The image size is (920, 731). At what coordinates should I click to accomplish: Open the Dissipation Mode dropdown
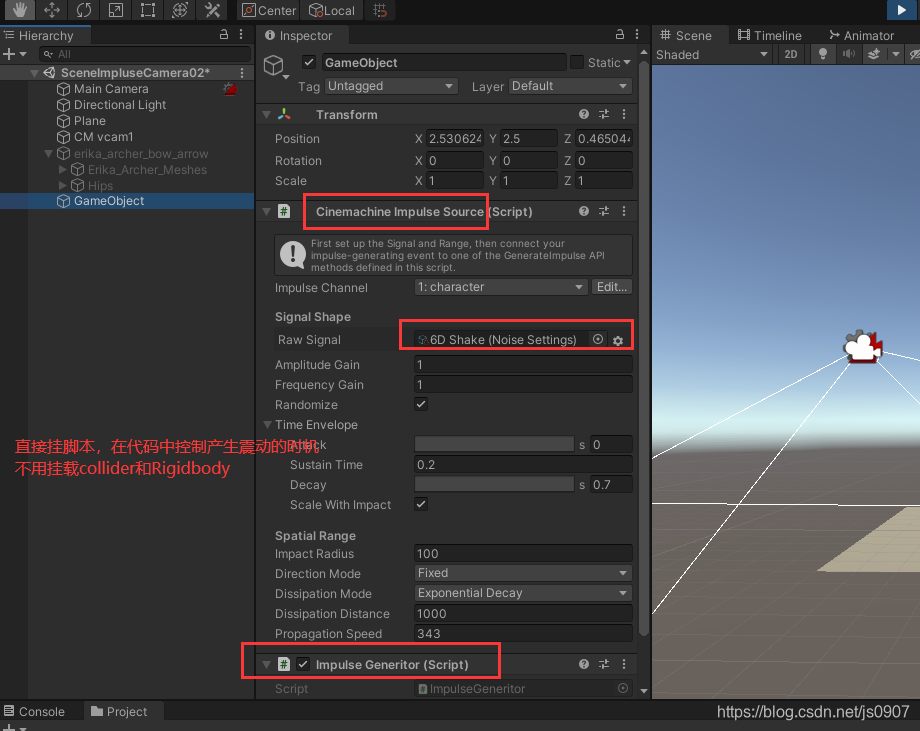523,593
